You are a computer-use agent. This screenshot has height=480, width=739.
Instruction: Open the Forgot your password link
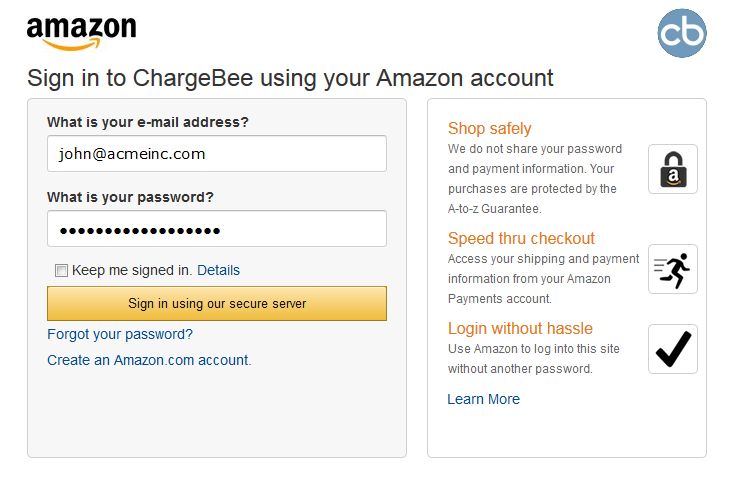click(x=120, y=334)
